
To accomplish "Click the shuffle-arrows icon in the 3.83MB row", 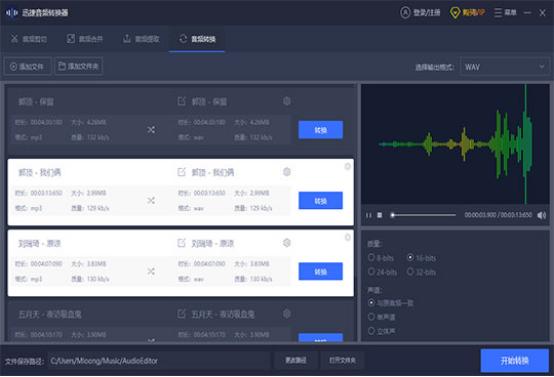I will point(151,271).
